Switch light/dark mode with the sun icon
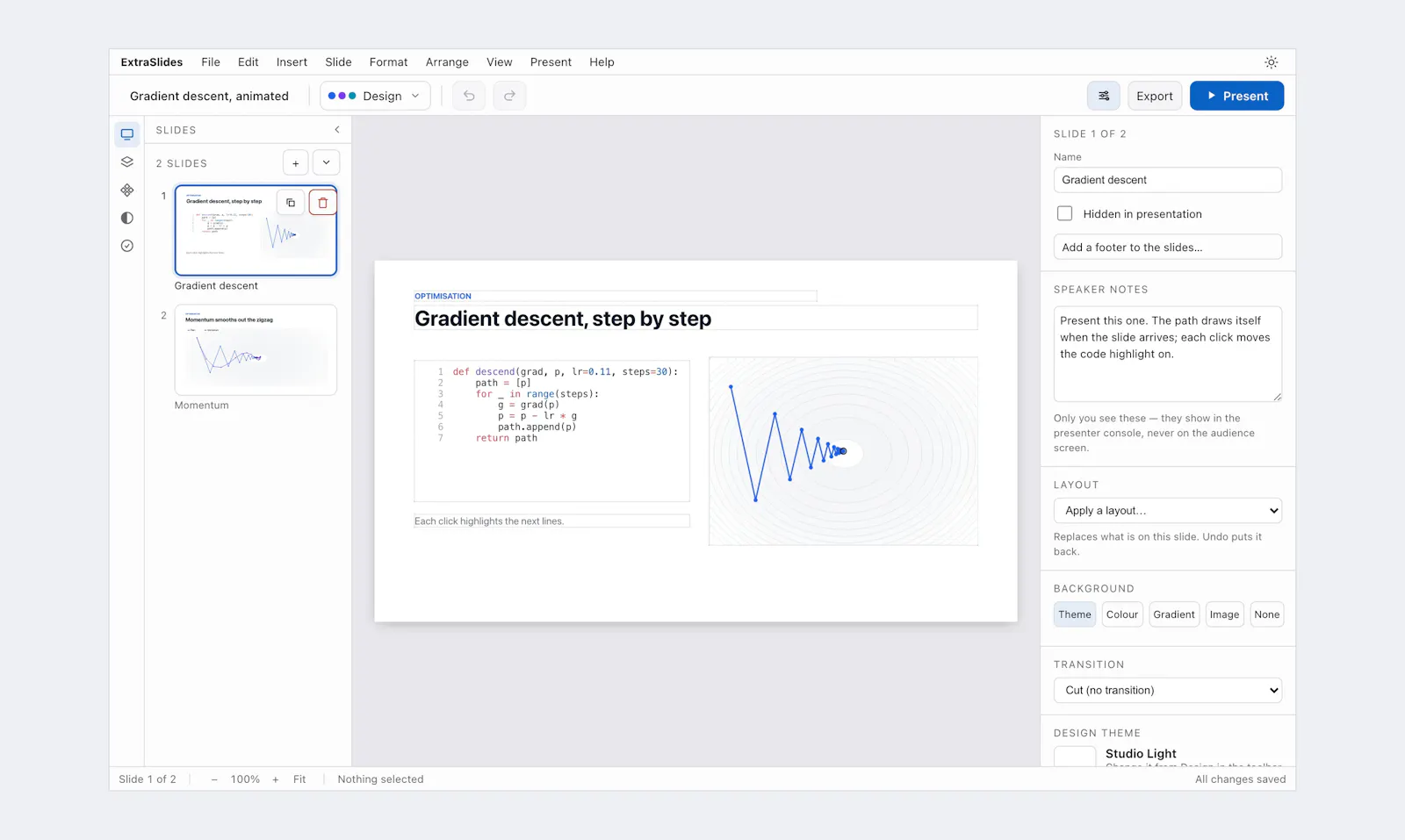This screenshot has height=840, width=1405. 1271,62
